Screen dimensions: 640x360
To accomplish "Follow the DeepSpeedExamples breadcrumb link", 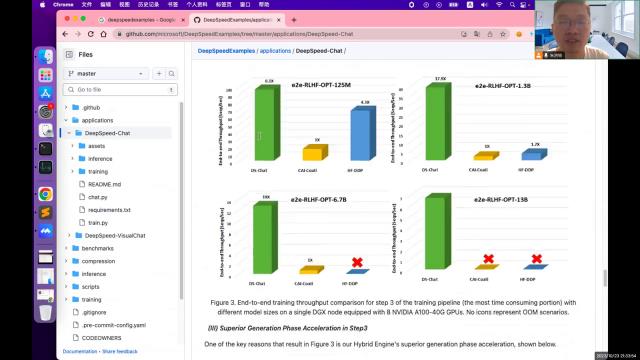I will 226,51.
